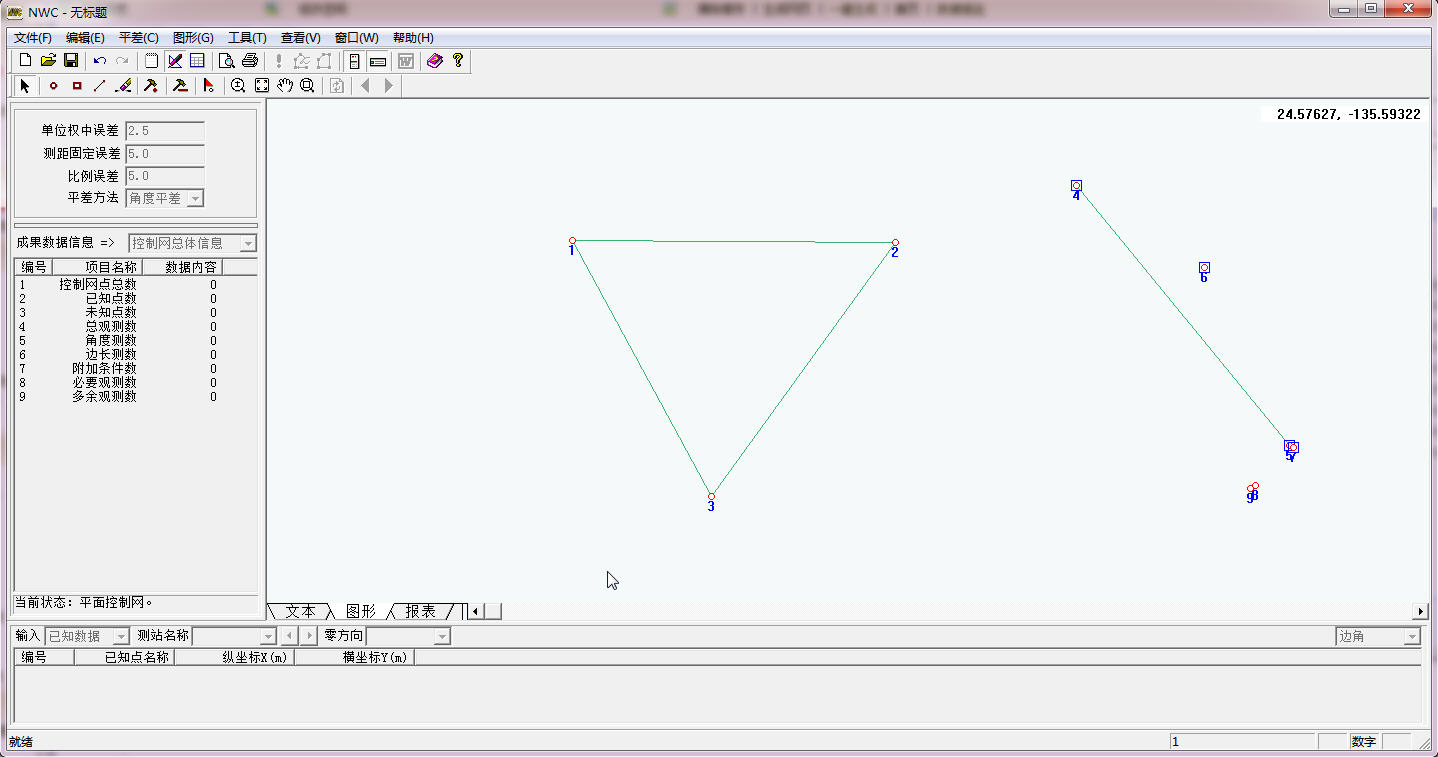The image size is (1438, 757).
Task: Select the eraser tool
Action: pyautogui.click(x=124, y=86)
